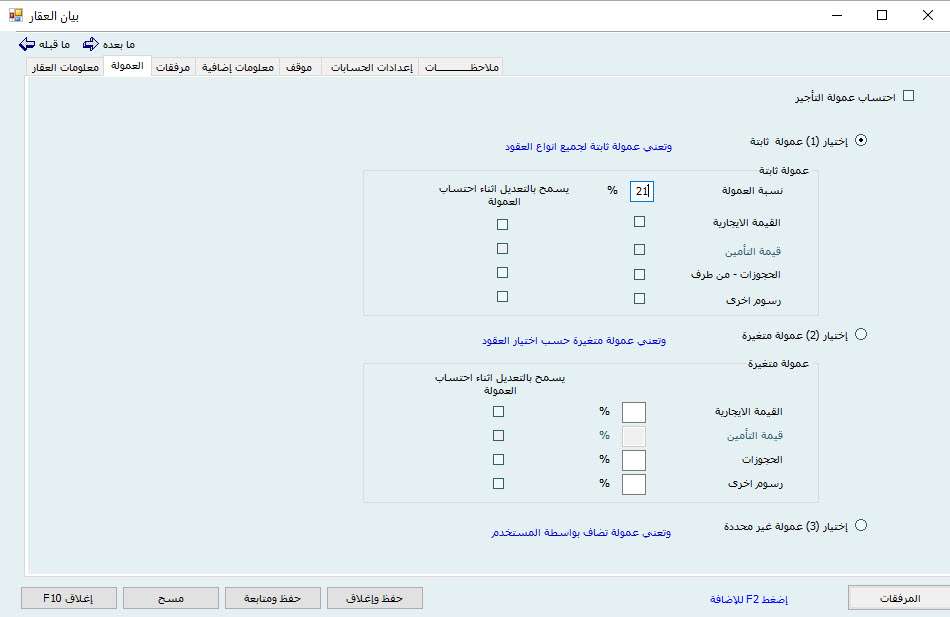Click the حفظ وإغلاق button
Screen dimensions: 950x617
(x=375, y=597)
